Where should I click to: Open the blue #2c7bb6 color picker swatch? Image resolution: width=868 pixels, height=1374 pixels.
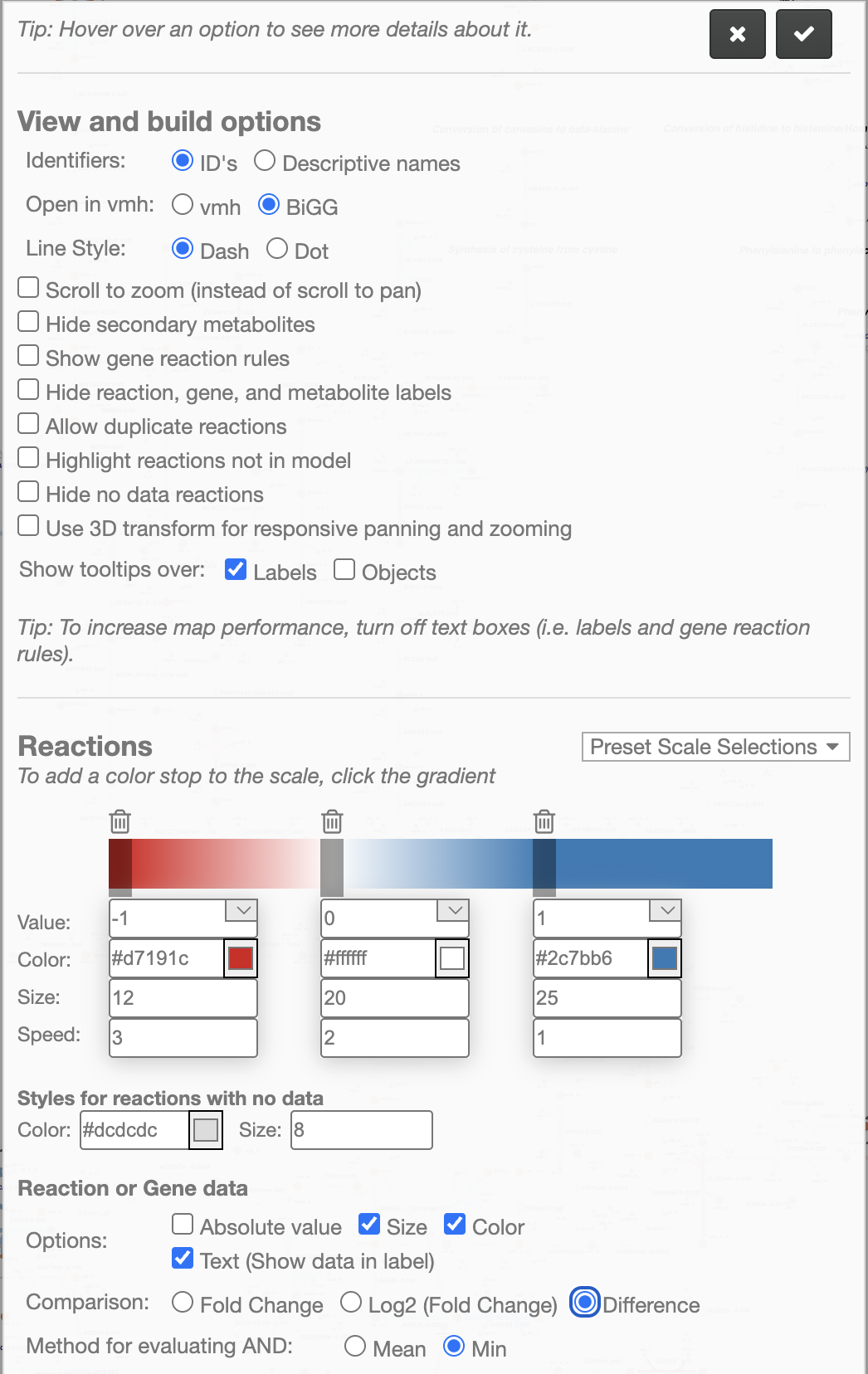click(x=665, y=958)
